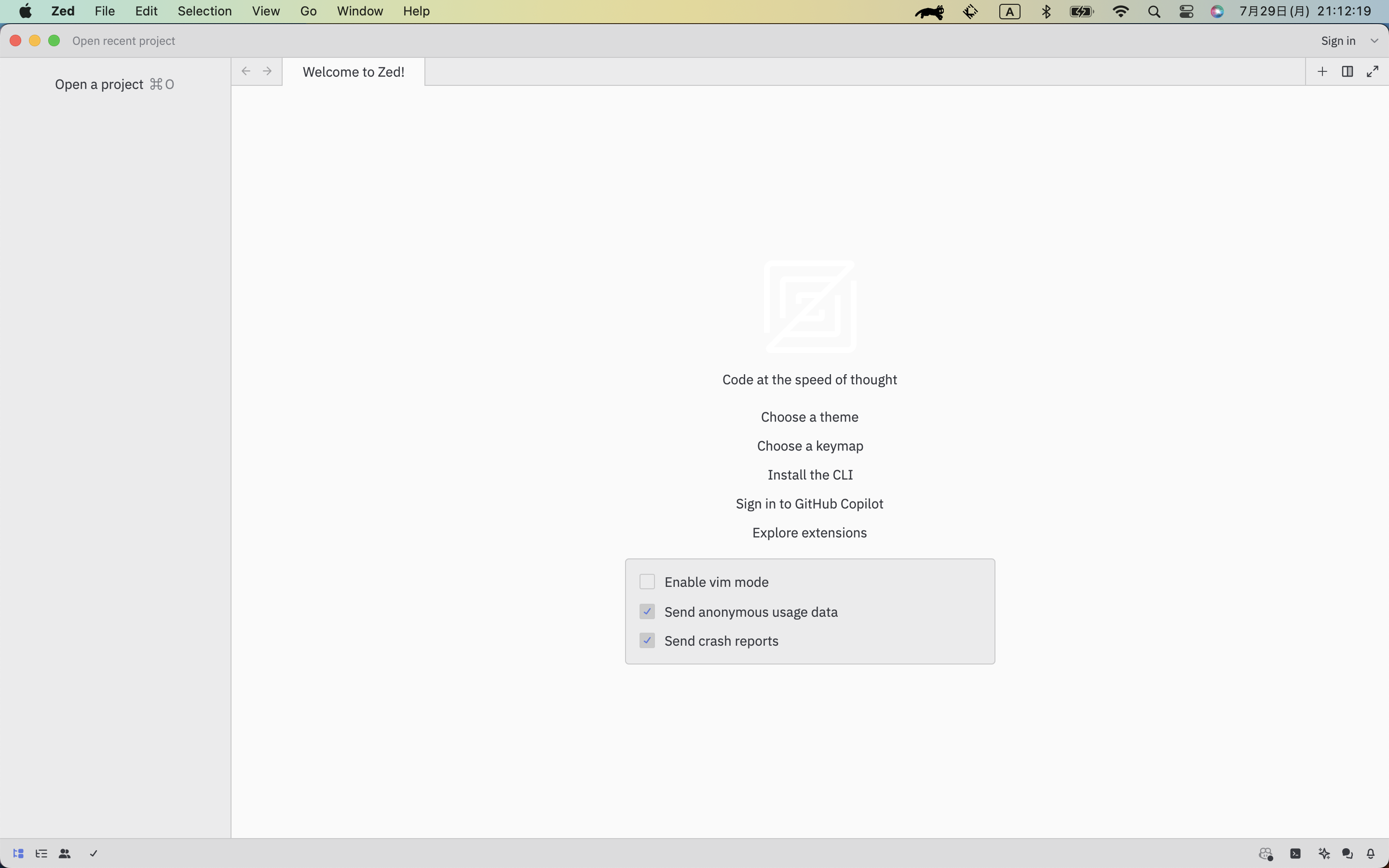
Task: Uncheck Send anonymous usage data
Action: click(647, 611)
